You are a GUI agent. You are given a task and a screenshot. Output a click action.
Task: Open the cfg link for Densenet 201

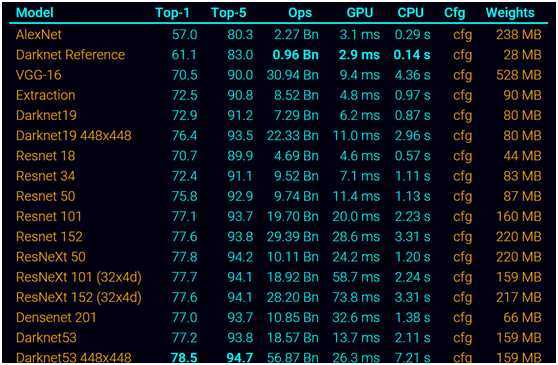(x=462, y=318)
